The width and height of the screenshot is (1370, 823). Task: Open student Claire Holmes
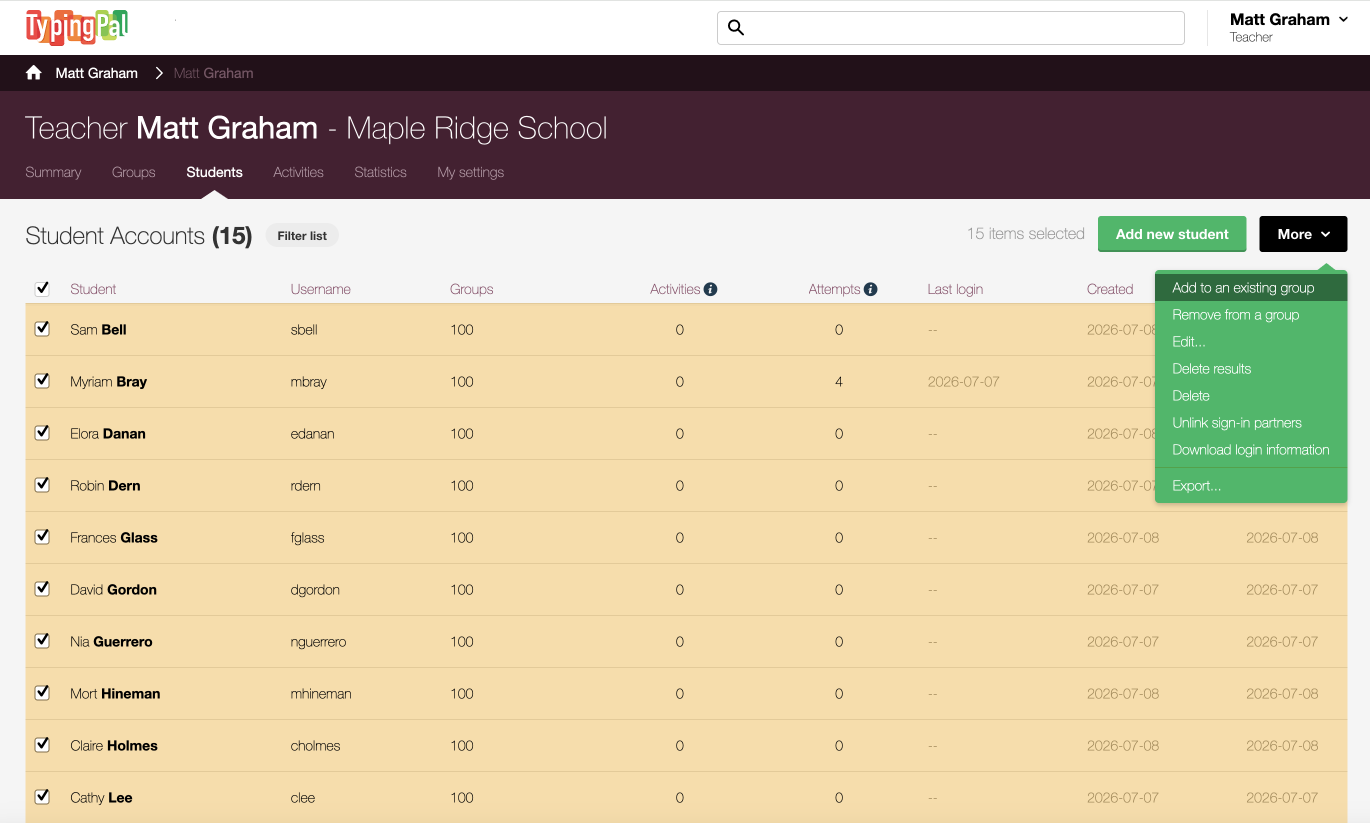click(x=114, y=745)
